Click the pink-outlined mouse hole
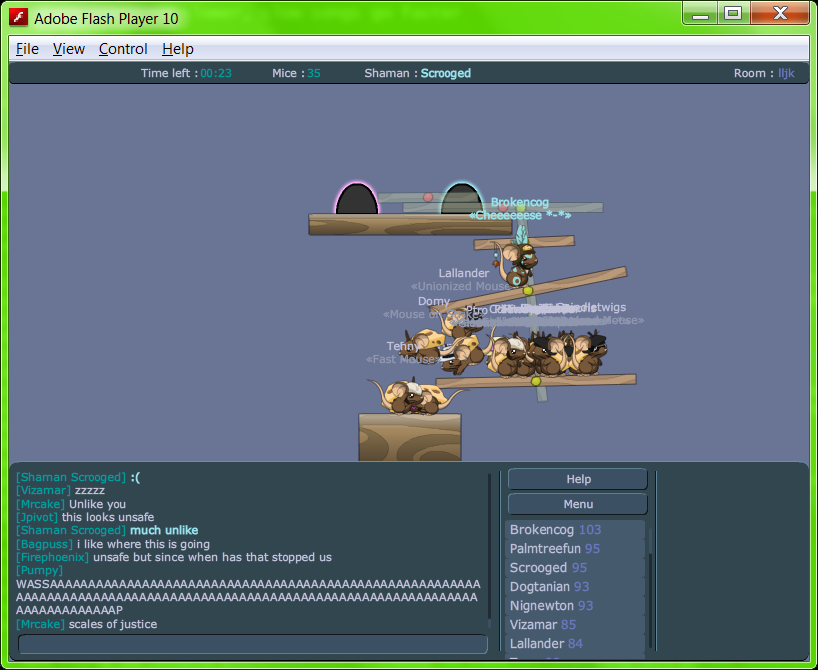The image size is (818, 670). coord(356,199)
